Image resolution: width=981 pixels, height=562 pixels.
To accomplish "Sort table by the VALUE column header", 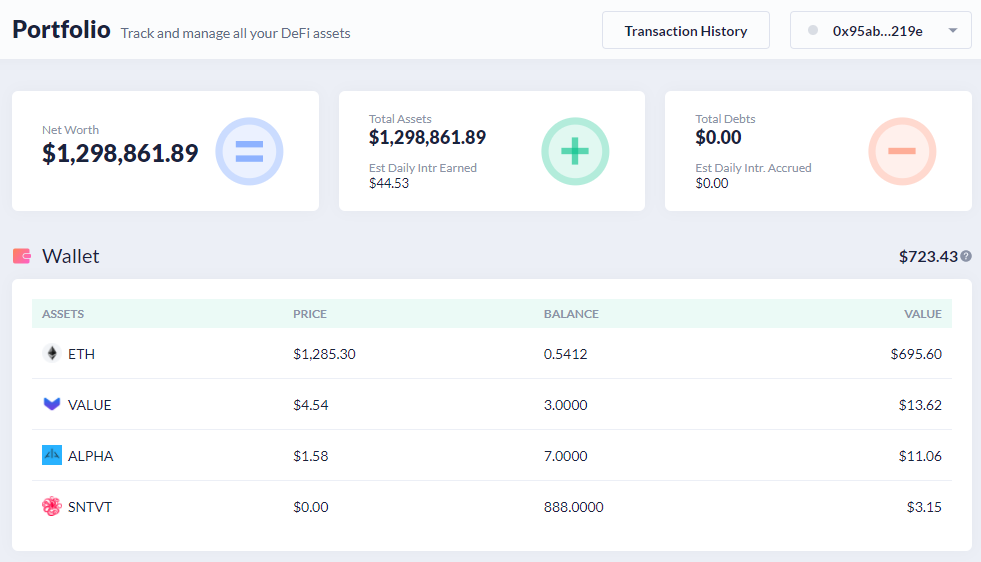I will coord(922,314).
